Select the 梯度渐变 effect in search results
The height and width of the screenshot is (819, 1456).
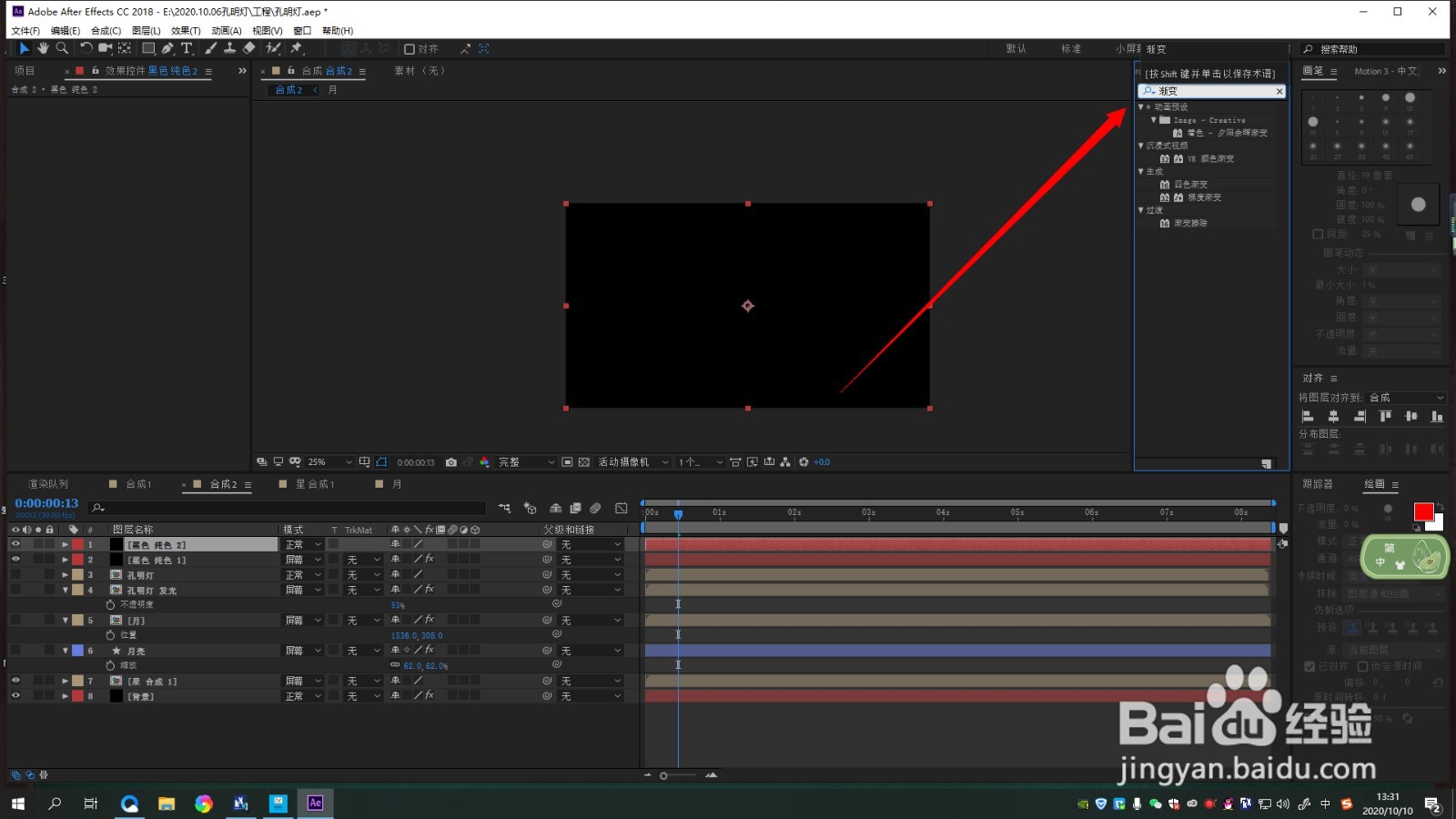(1204, 197)
